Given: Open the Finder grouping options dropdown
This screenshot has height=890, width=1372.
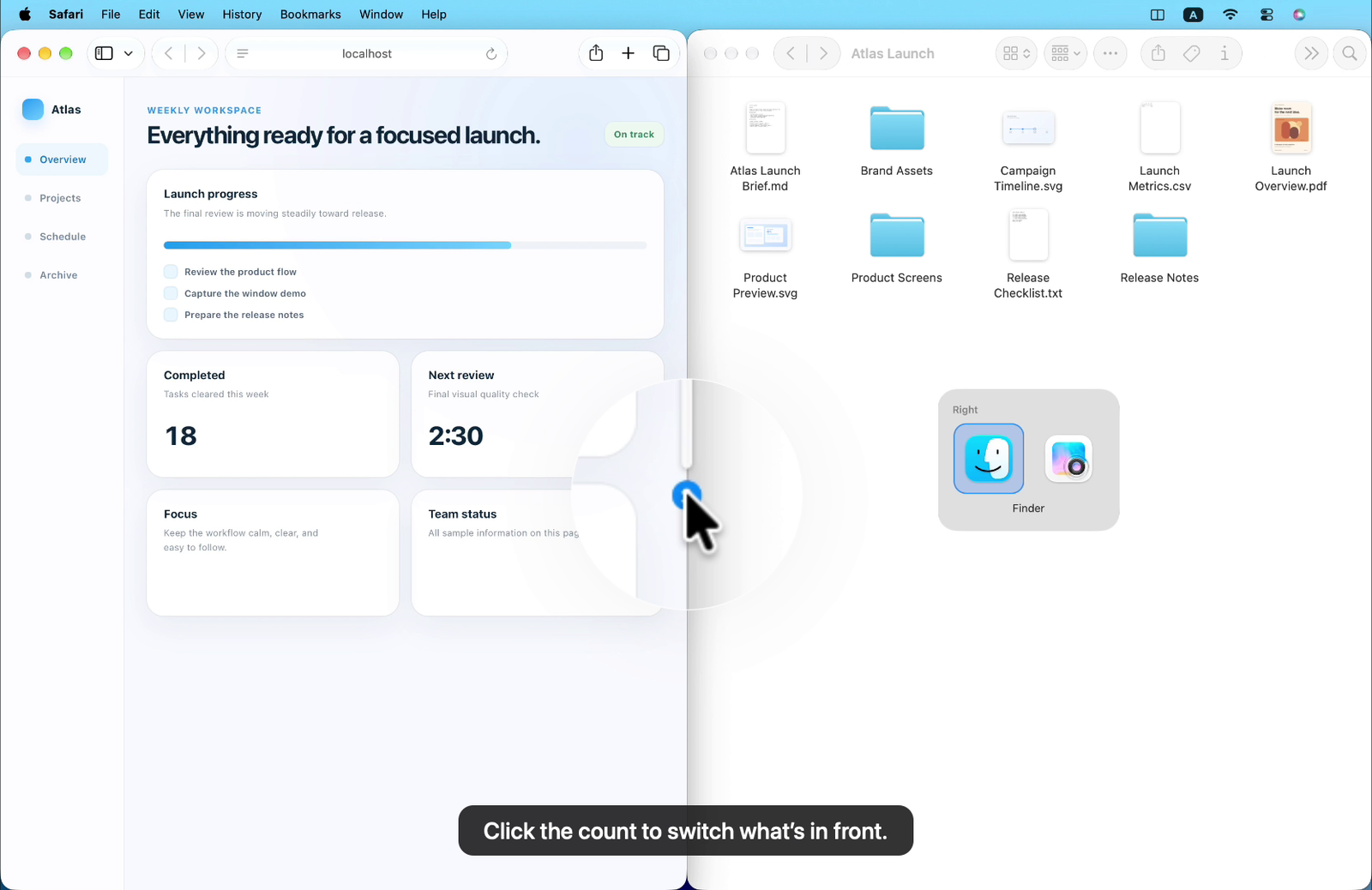Looking at the screenshot, I should (1066, 53).
